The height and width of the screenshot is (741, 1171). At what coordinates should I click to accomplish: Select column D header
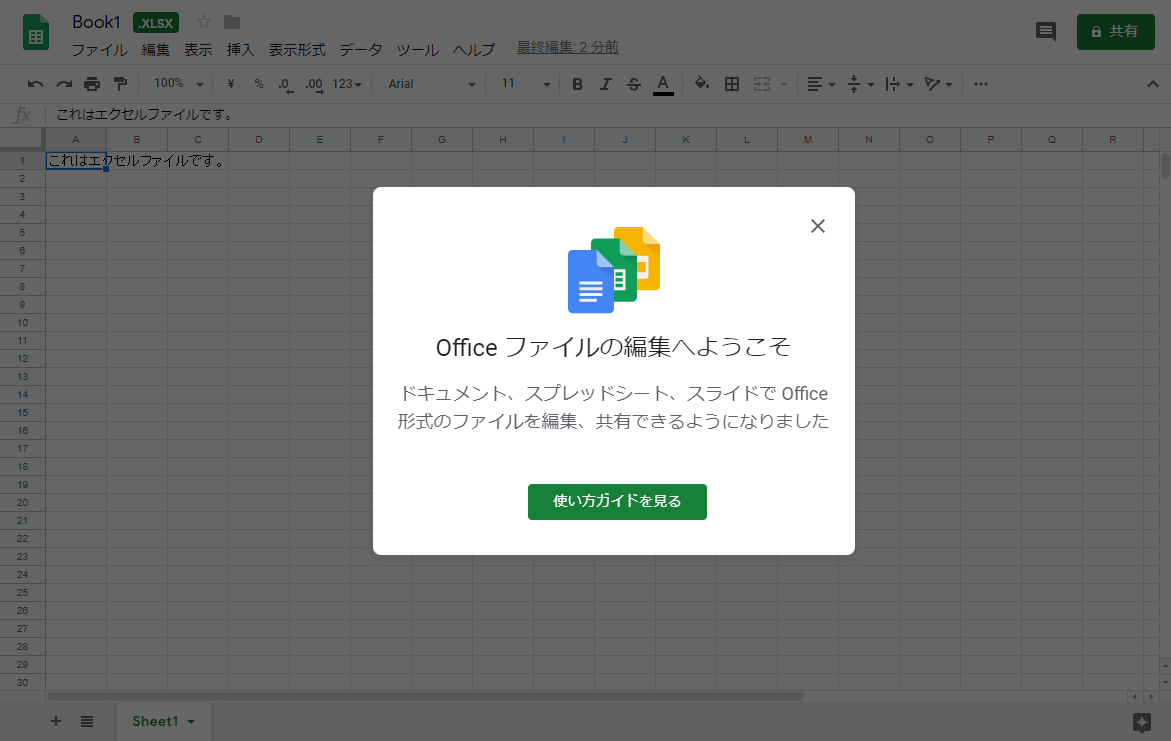click(259, 140)
